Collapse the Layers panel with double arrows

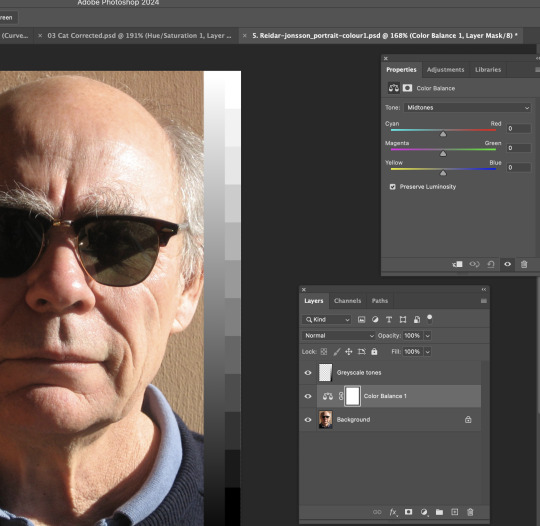click(x=484, y=290)
